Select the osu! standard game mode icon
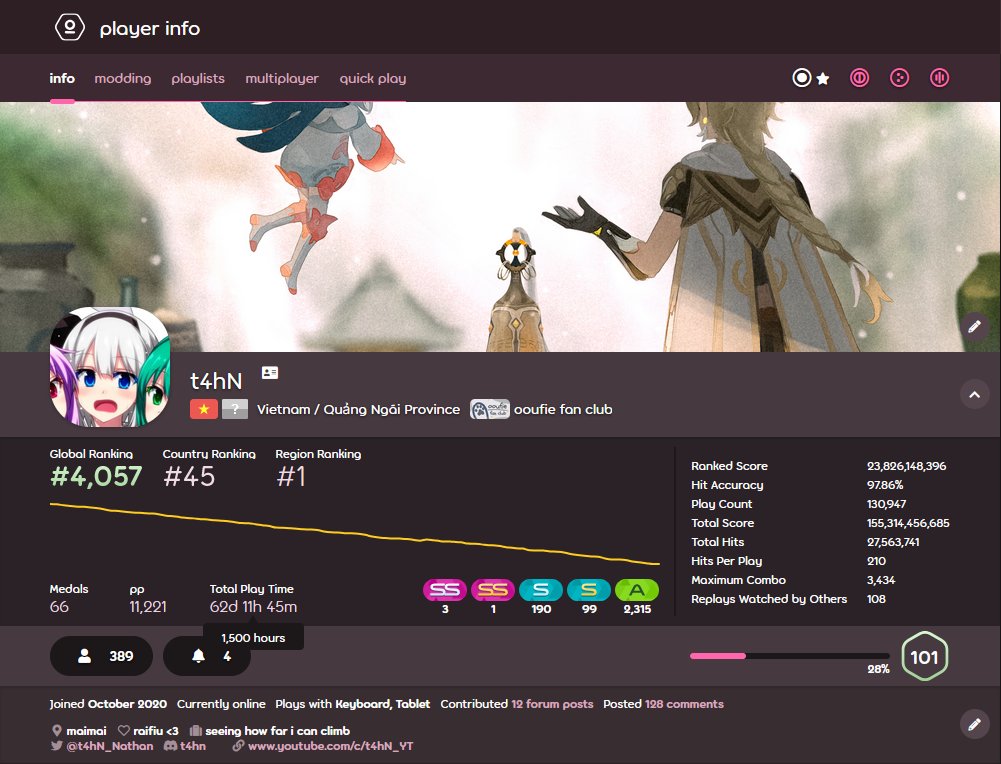Viewport: 1001px width, 764px height. 802,78
